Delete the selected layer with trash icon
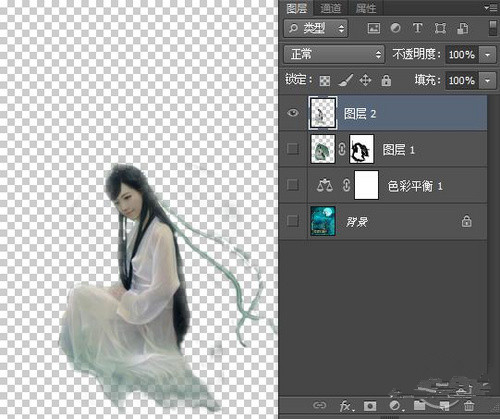The height and width of the screenshot is (419, 500). click(x=469, y=406)
